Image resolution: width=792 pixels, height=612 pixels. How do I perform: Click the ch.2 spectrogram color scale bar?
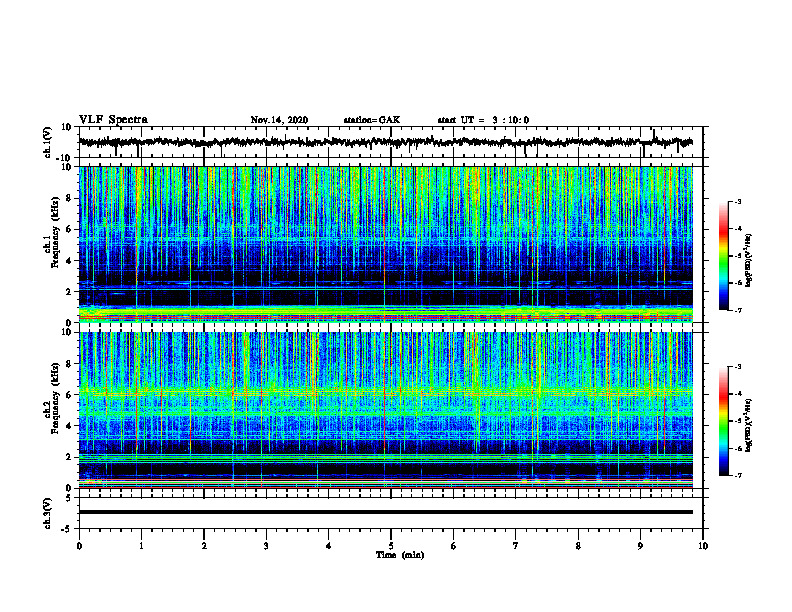(x=724, y=421)
